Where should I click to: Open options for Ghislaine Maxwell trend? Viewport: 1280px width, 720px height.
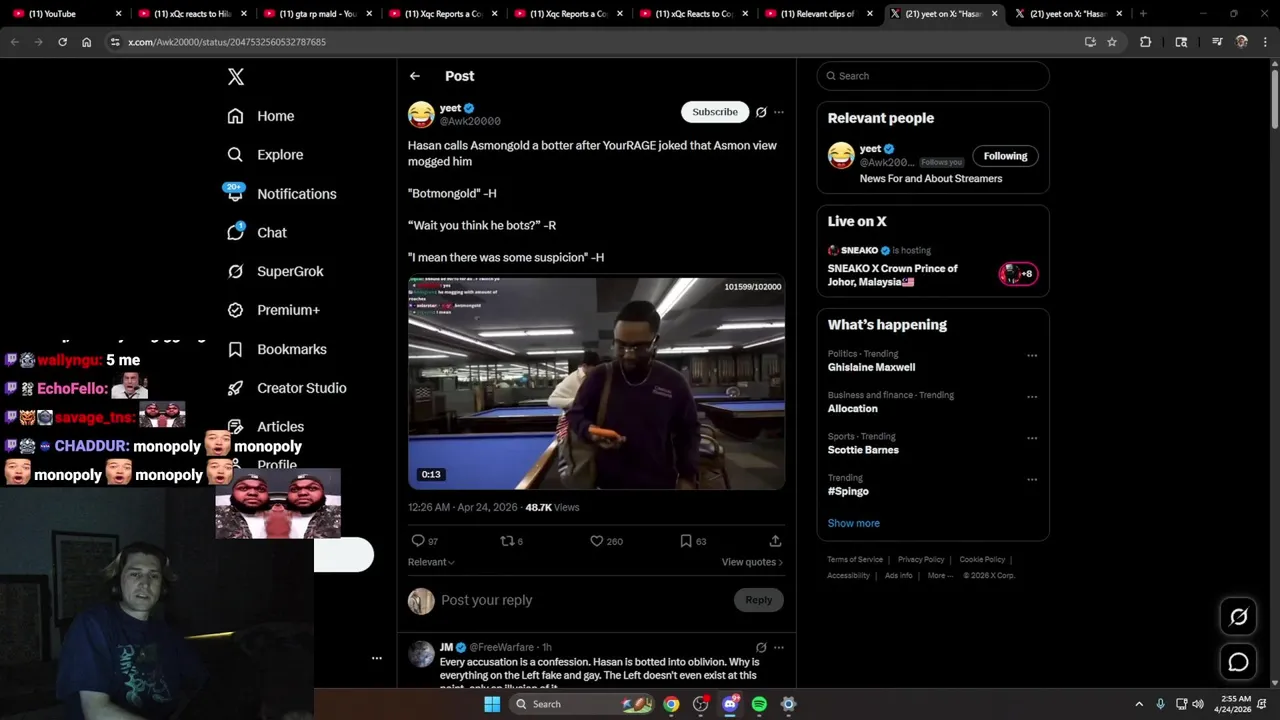pyautogui.click(x=1032, y=355)
